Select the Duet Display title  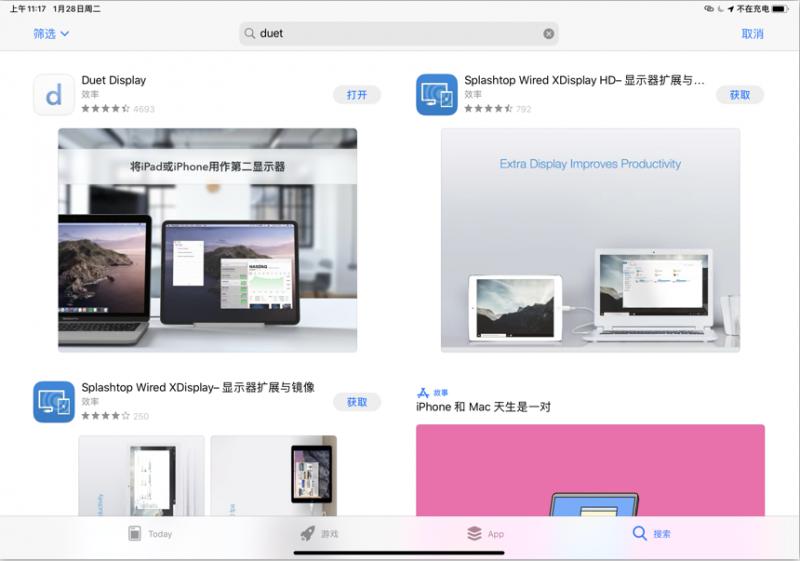[114, 80]
